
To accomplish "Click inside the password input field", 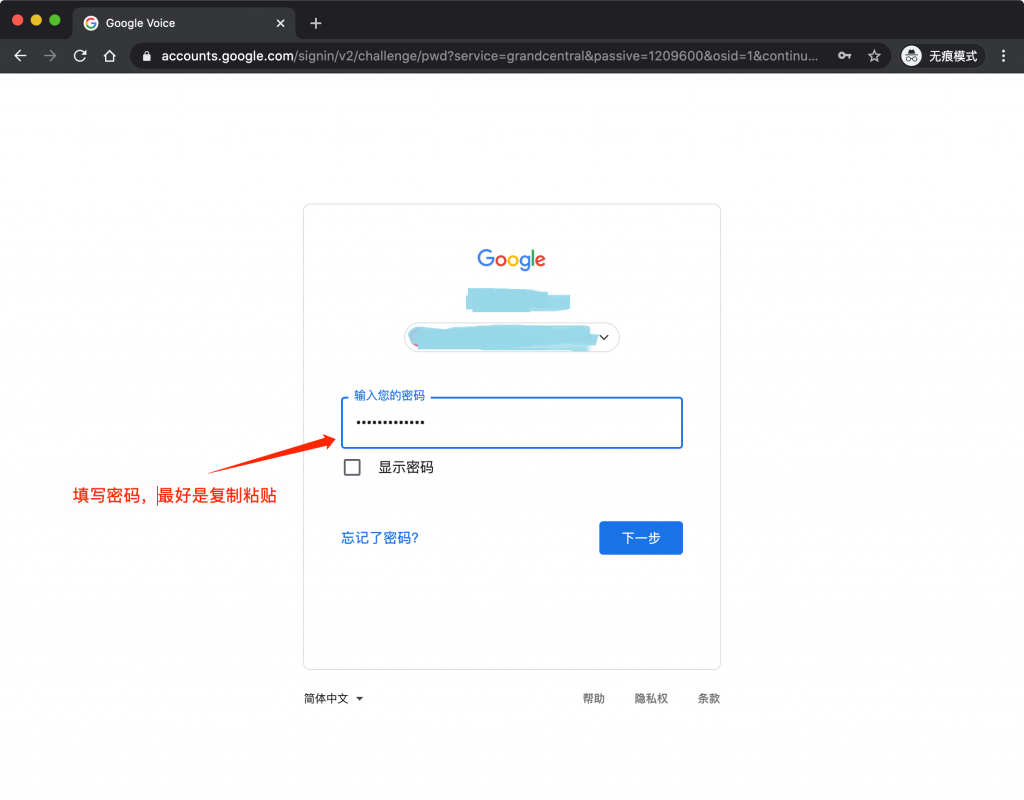I will 511,422.
